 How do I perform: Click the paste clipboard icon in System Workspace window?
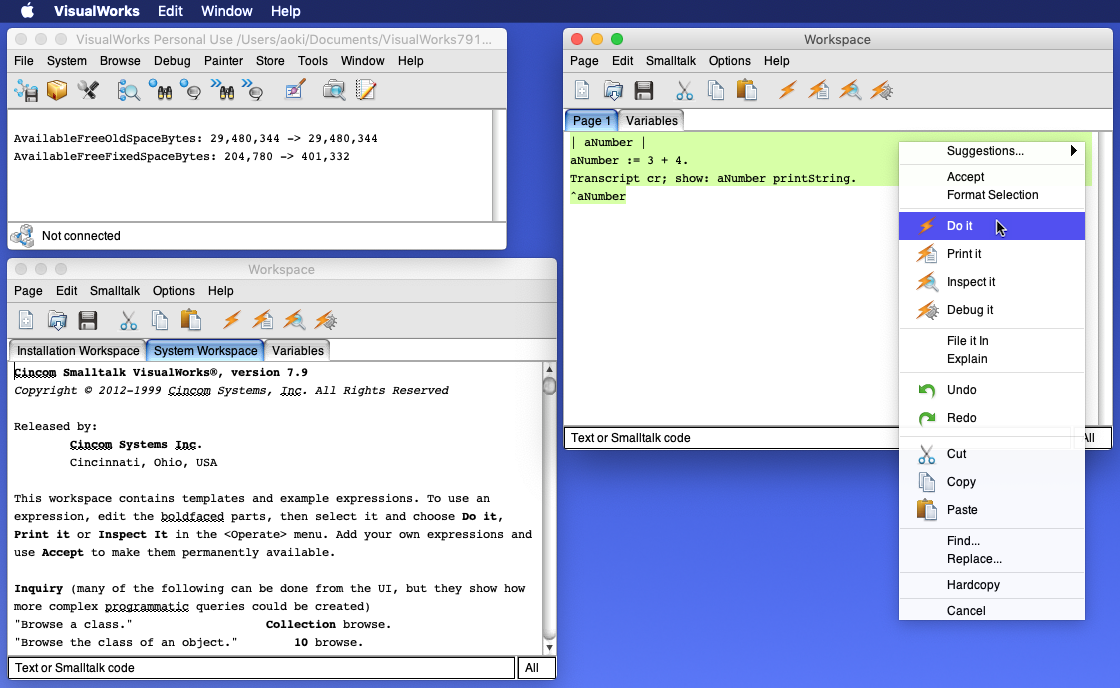click(x=191, y=321)
